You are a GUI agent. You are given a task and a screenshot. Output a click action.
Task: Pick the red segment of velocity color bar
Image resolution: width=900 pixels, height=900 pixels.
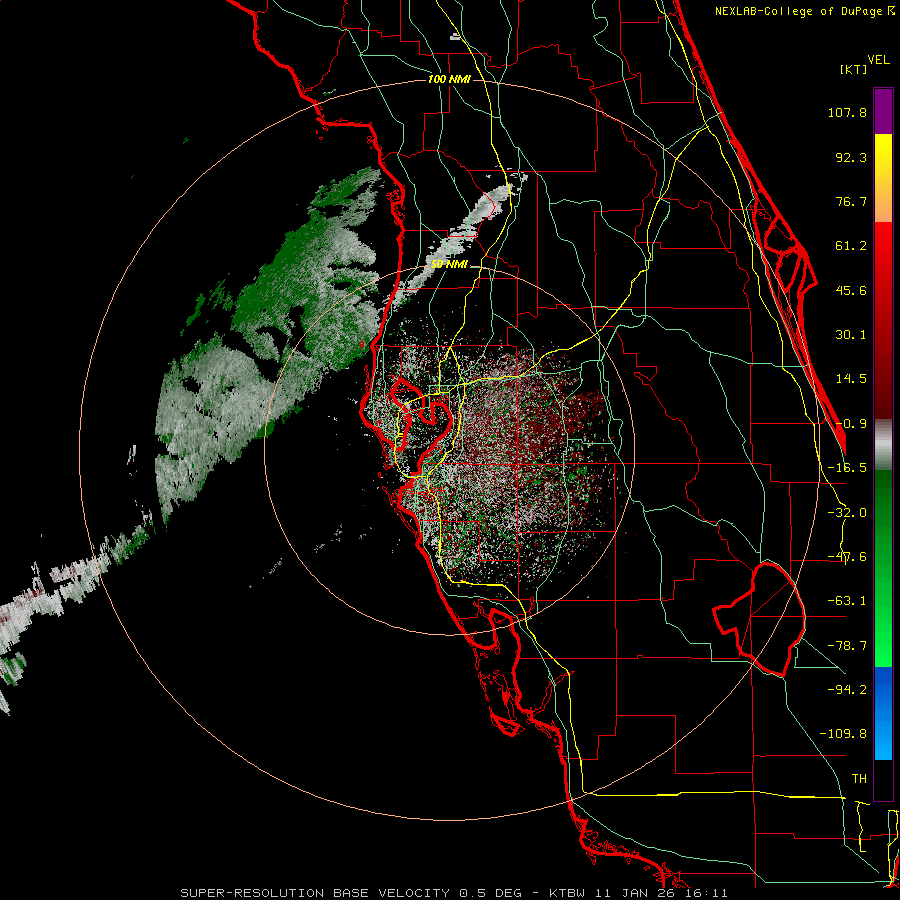pyautogui.click(x=883, y=320)
